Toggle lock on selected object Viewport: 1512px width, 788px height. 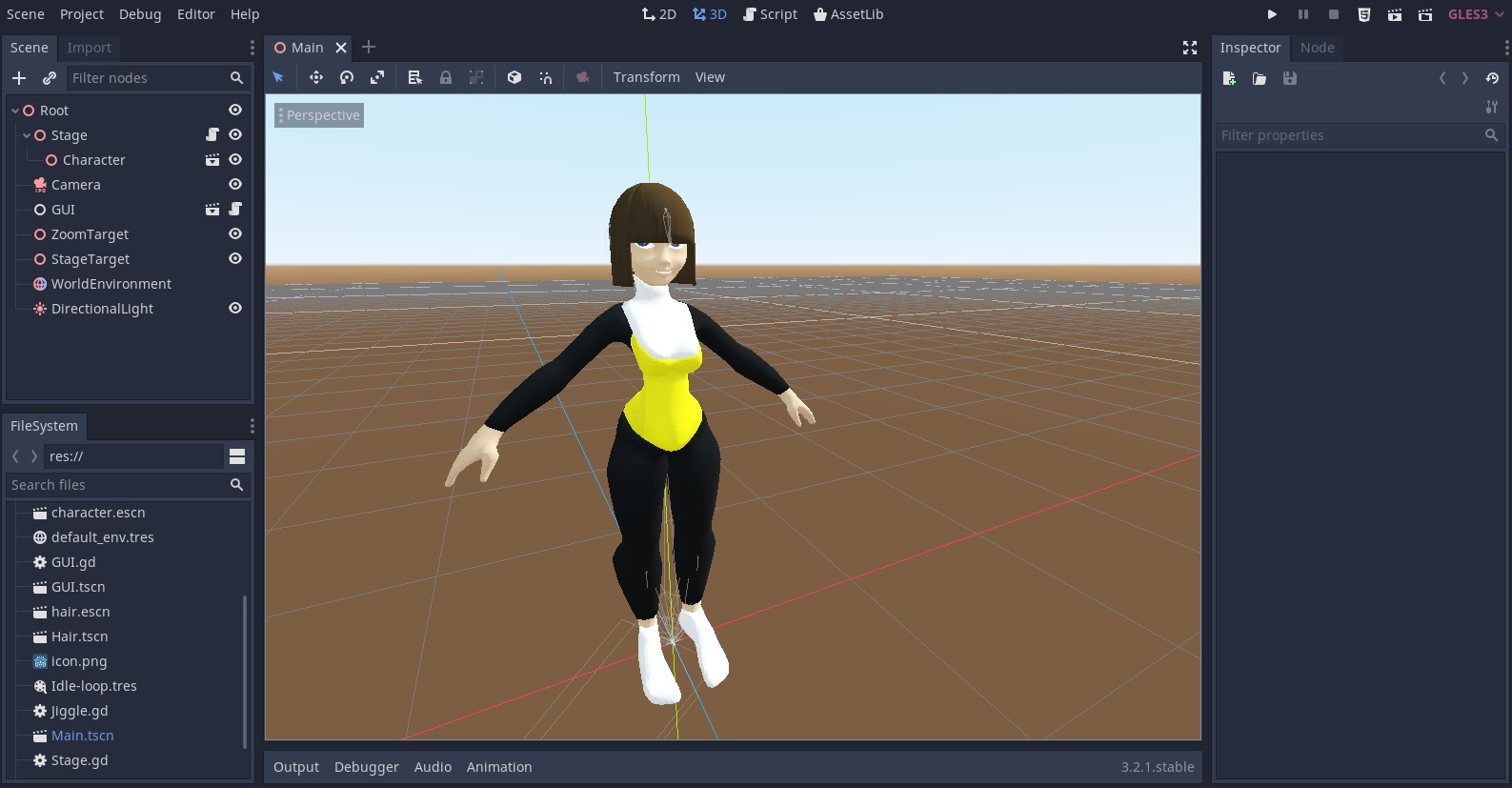point(446,77)
